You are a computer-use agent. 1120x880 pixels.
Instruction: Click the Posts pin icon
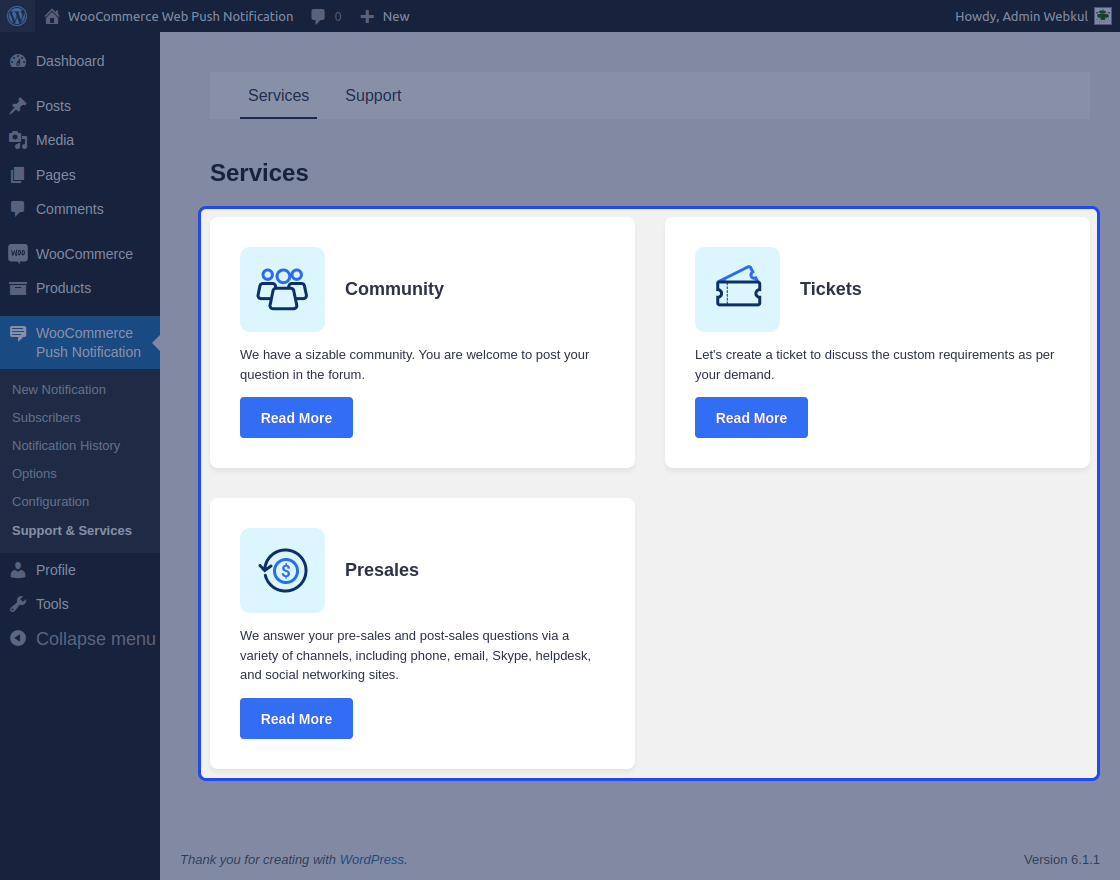(18, 106)
